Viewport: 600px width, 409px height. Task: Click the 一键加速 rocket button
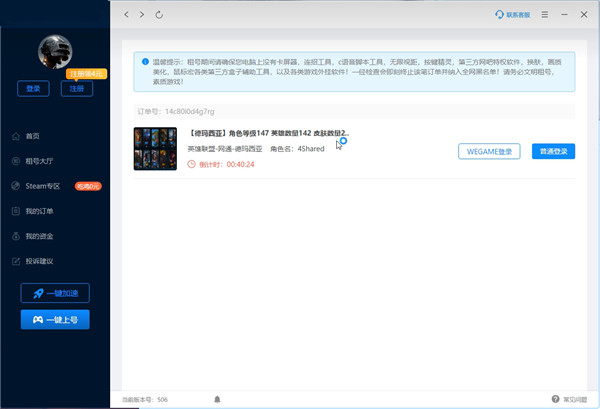tap(55, 293)
